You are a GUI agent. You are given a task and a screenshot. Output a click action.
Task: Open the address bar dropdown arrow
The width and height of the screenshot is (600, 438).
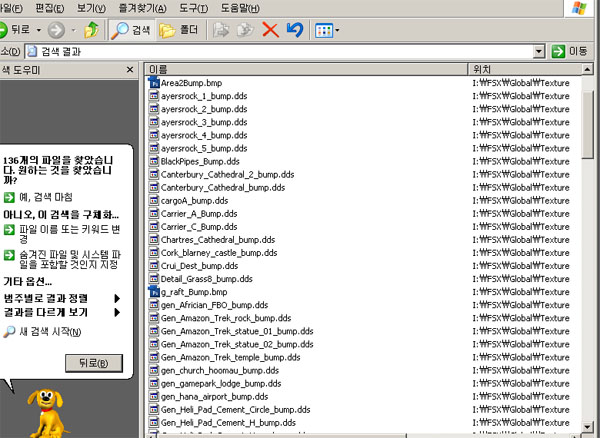pyautogui.click(x=539, y=51)
